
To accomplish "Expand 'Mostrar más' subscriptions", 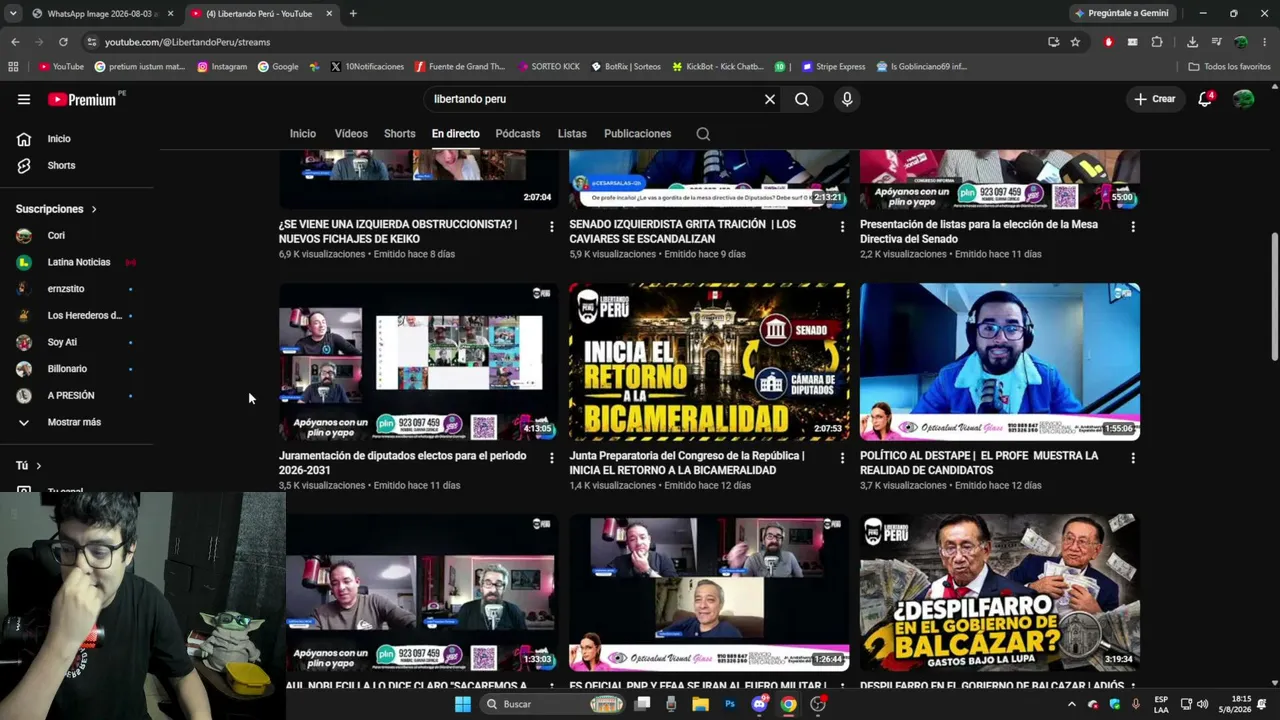I will click(76, 422).
